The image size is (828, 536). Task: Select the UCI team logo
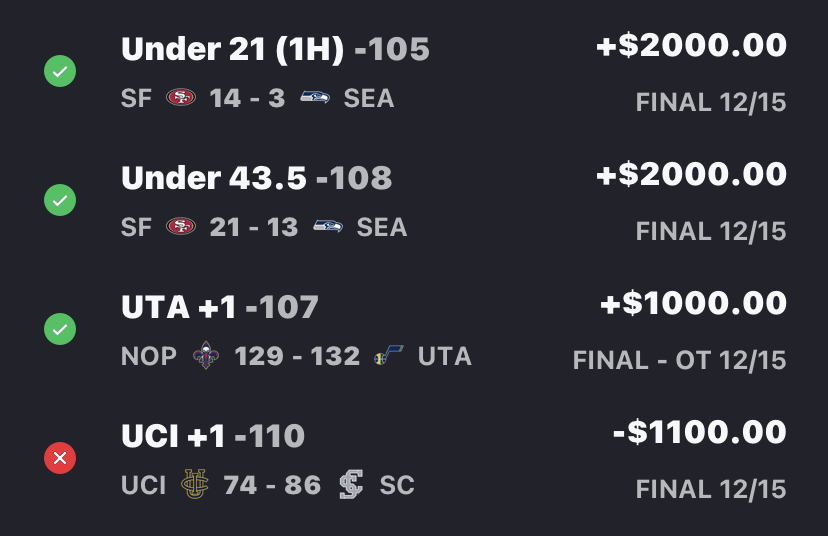coord(193,486)
